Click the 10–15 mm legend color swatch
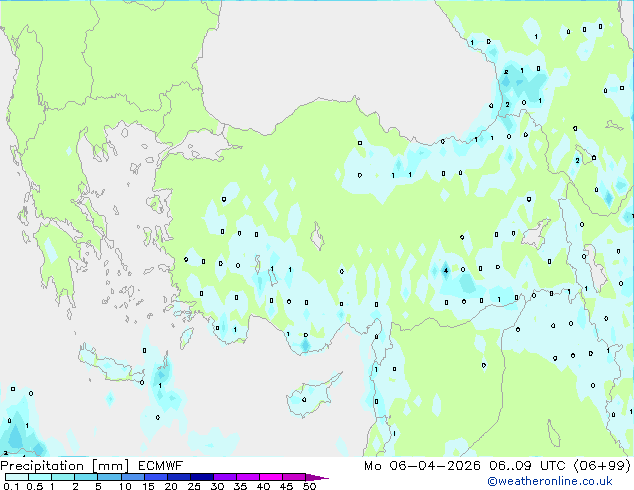 [132, 477]
